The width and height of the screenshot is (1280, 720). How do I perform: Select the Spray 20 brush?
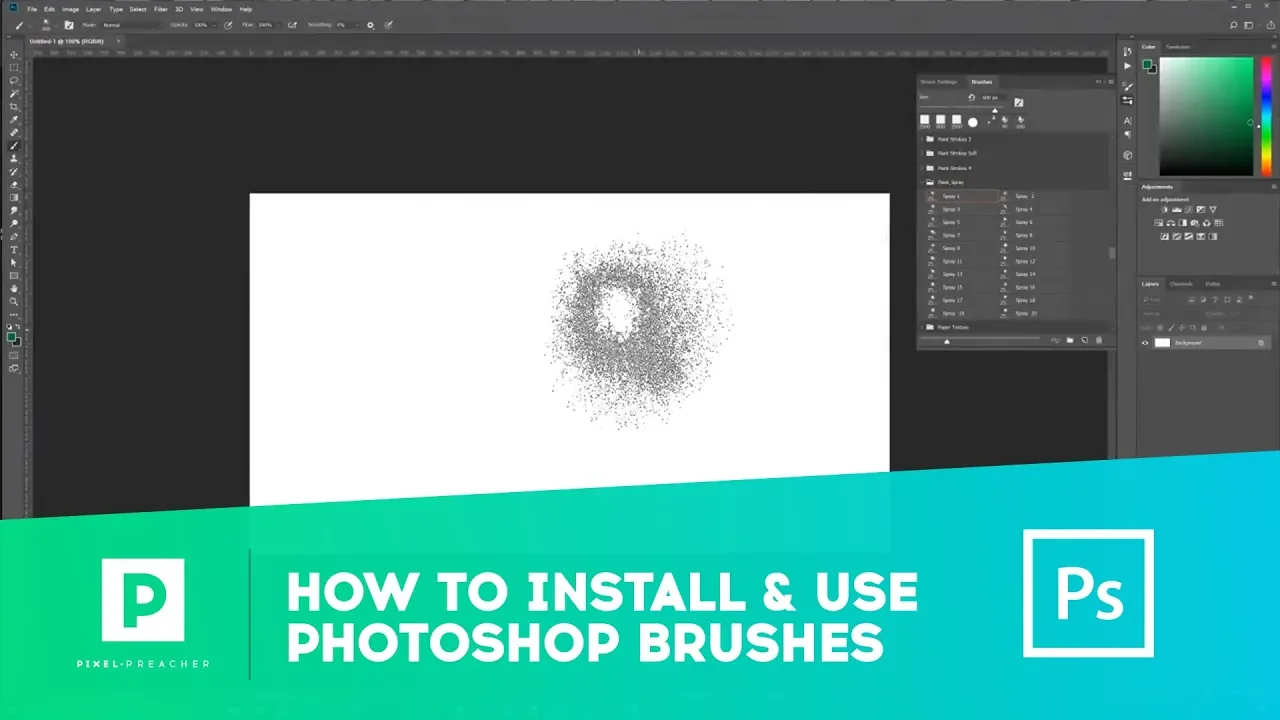1025,313
